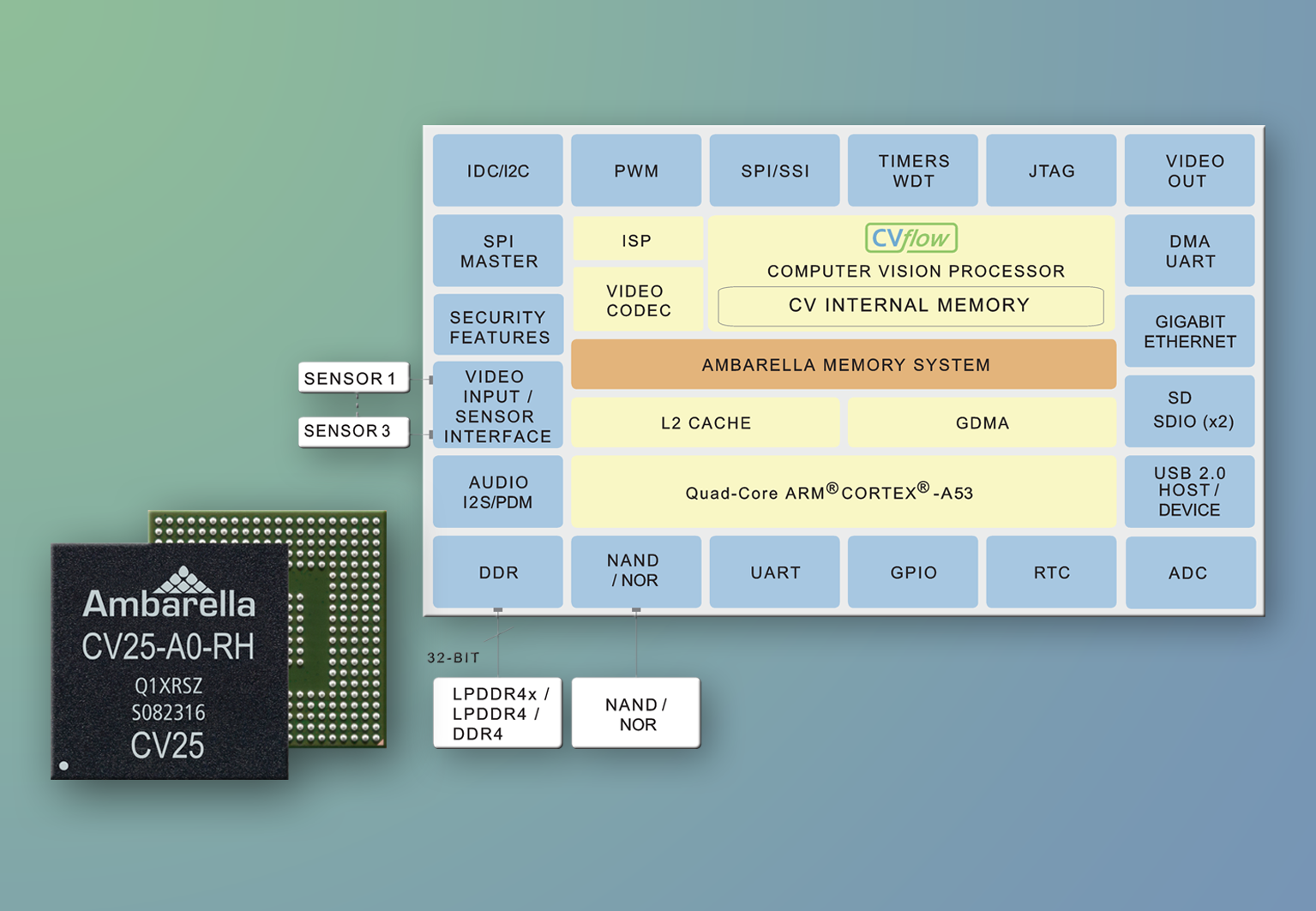The image size is (1316, 911).
Task: Select the PWM block
Action: coord(636,171)
